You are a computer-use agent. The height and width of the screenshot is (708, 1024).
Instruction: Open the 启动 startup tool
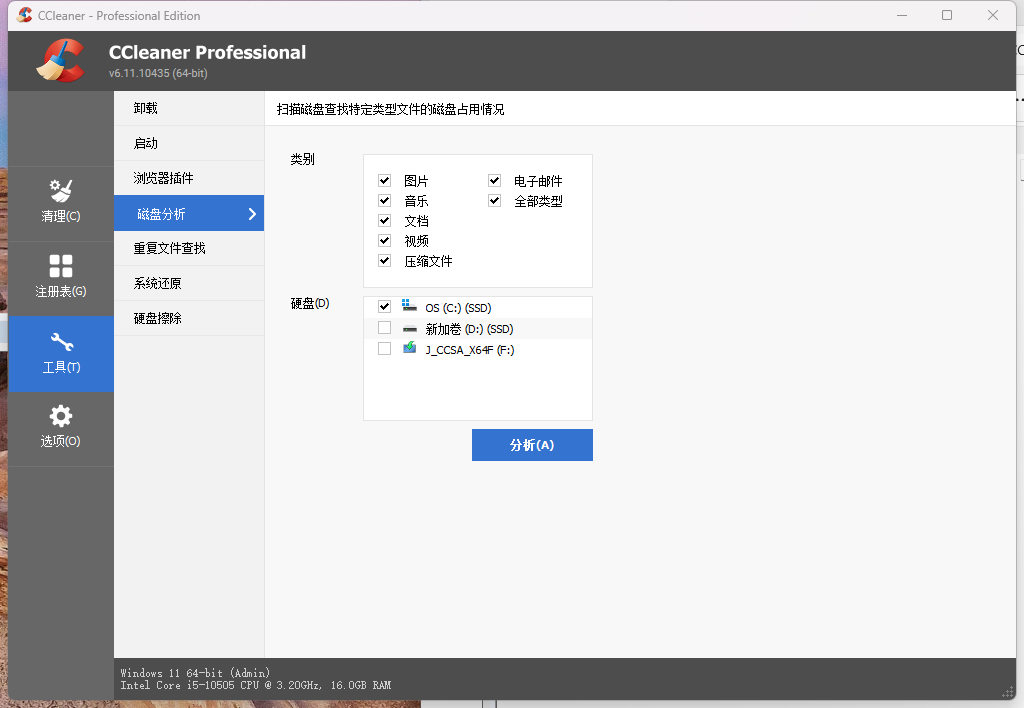(189, 143)
